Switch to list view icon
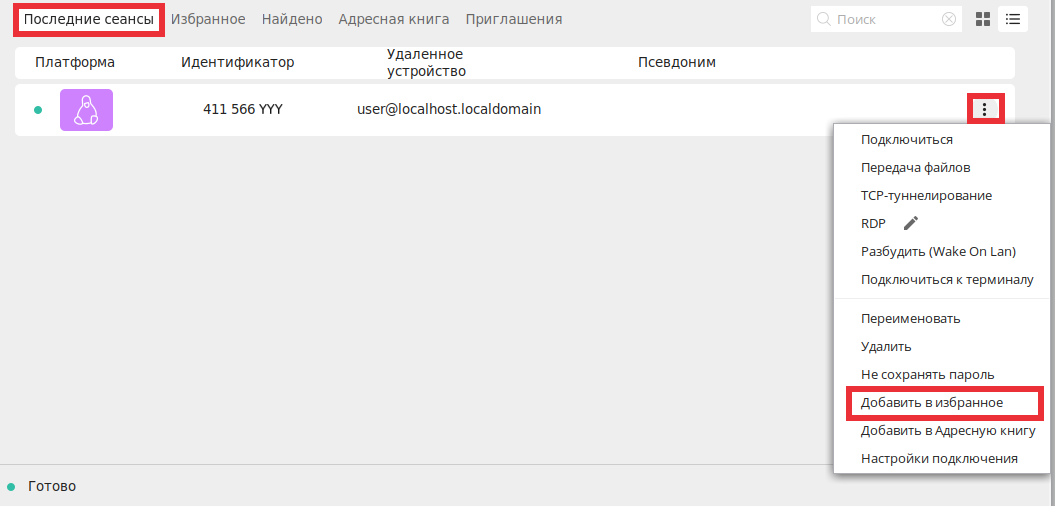Image resolution: width=1055 pixels, height=506 pixels. (x=1013, y=20)
